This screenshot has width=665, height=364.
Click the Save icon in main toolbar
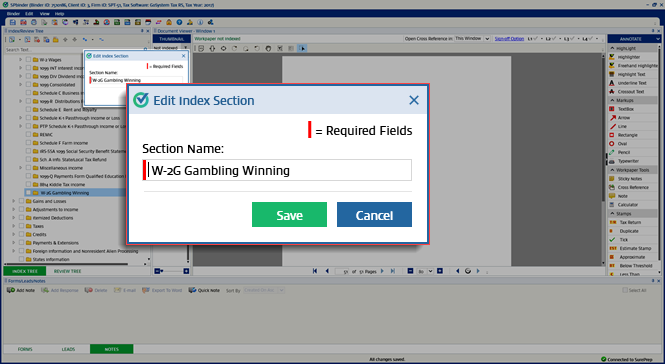(x=13, y=22)
